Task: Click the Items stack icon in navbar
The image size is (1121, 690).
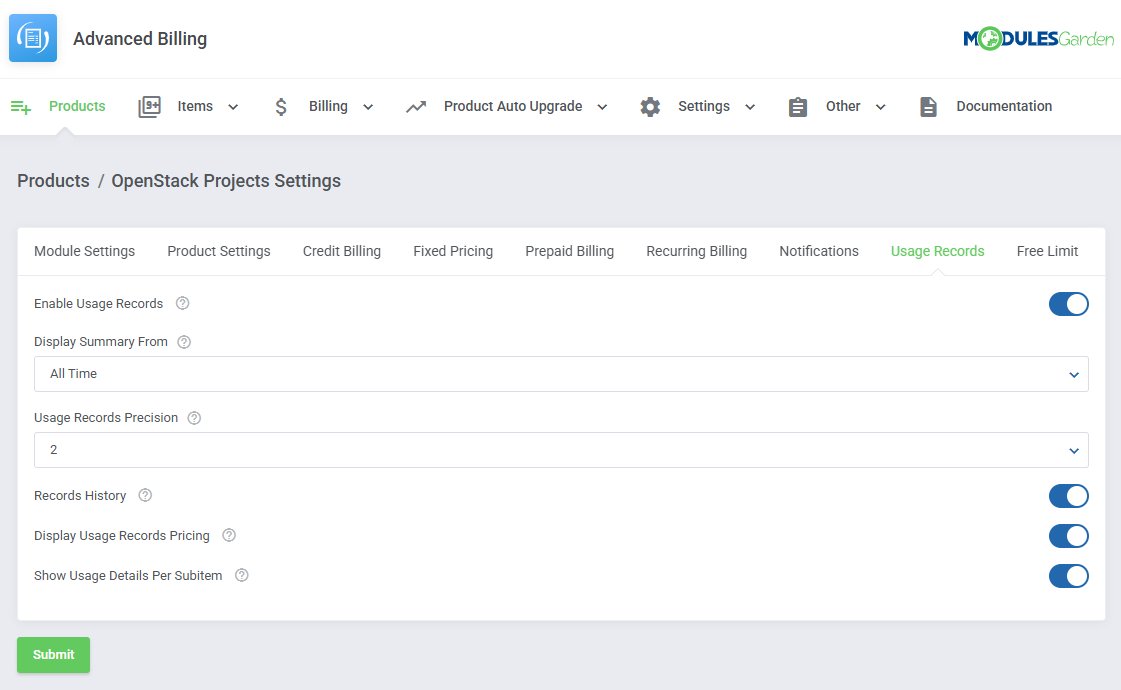Action: coord(149,107)
